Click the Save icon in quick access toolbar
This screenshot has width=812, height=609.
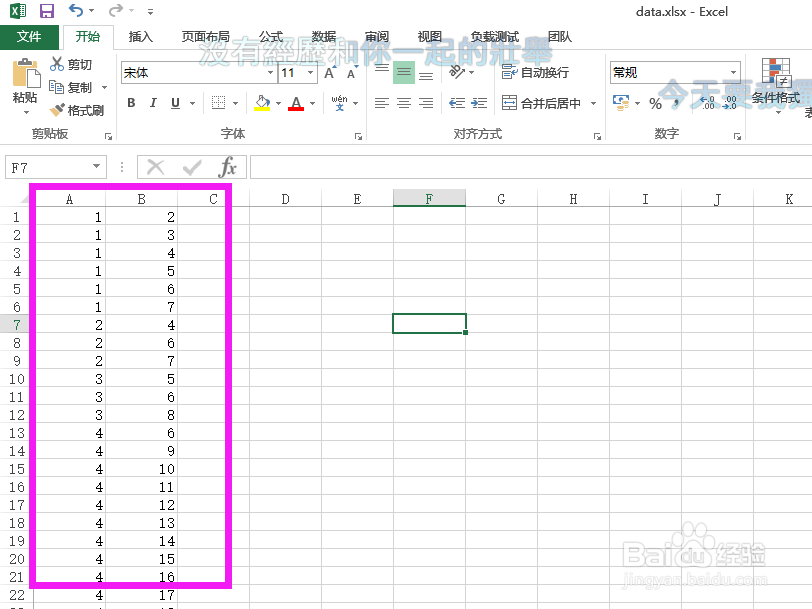(x=47, y=11)
